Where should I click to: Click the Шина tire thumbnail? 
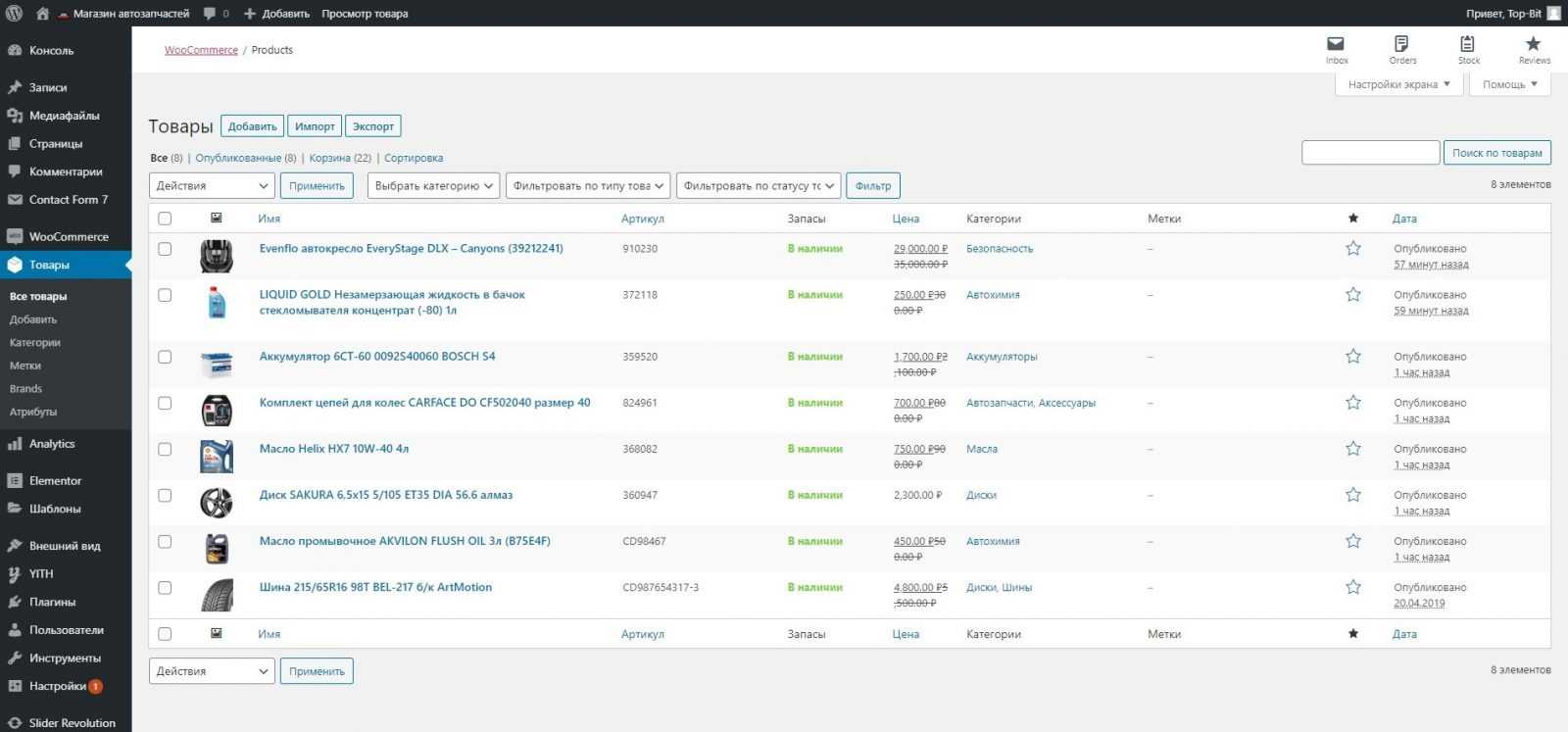tap(217, 595)
